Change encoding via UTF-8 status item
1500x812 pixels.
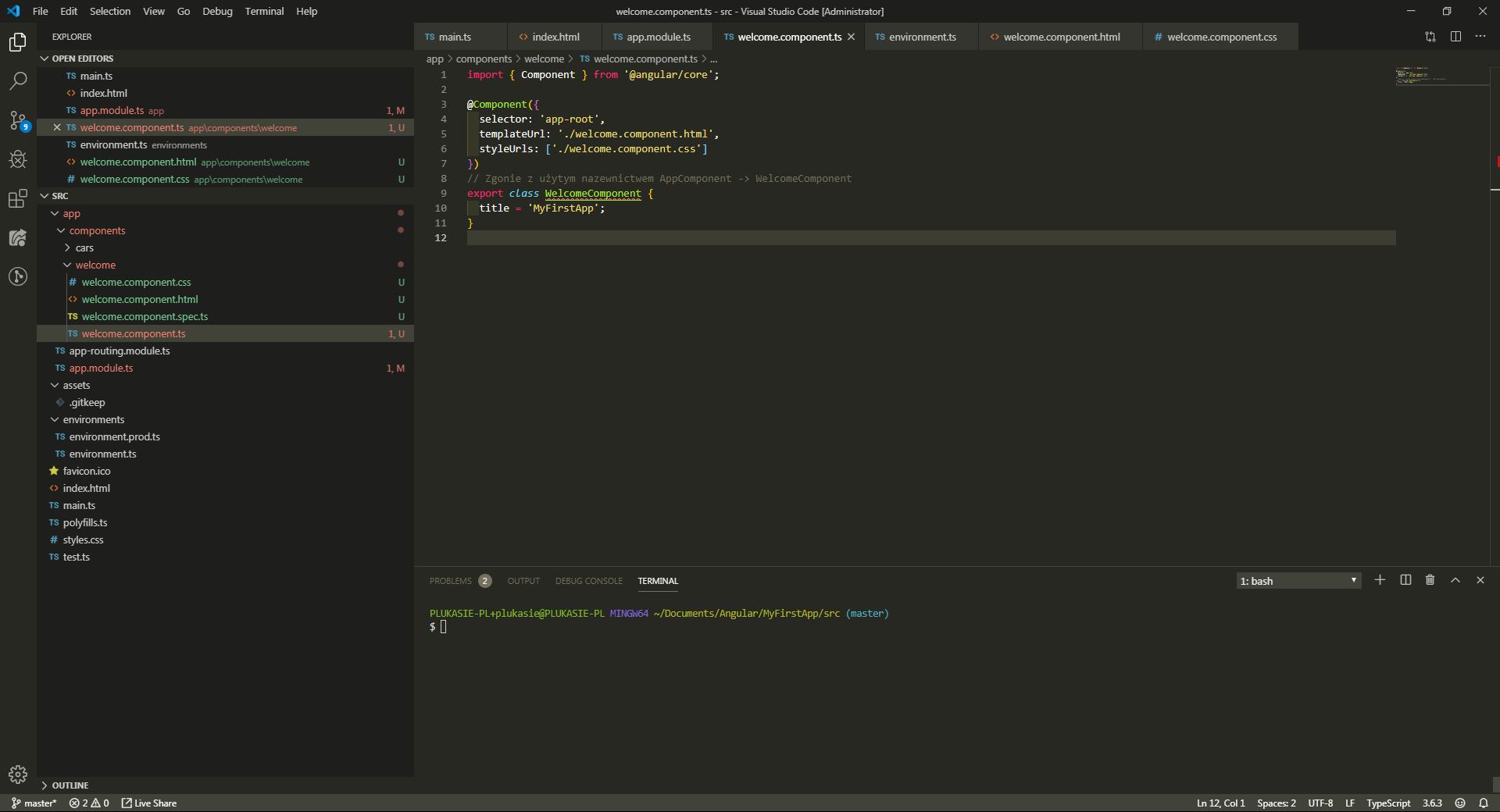click(1320, 803)
